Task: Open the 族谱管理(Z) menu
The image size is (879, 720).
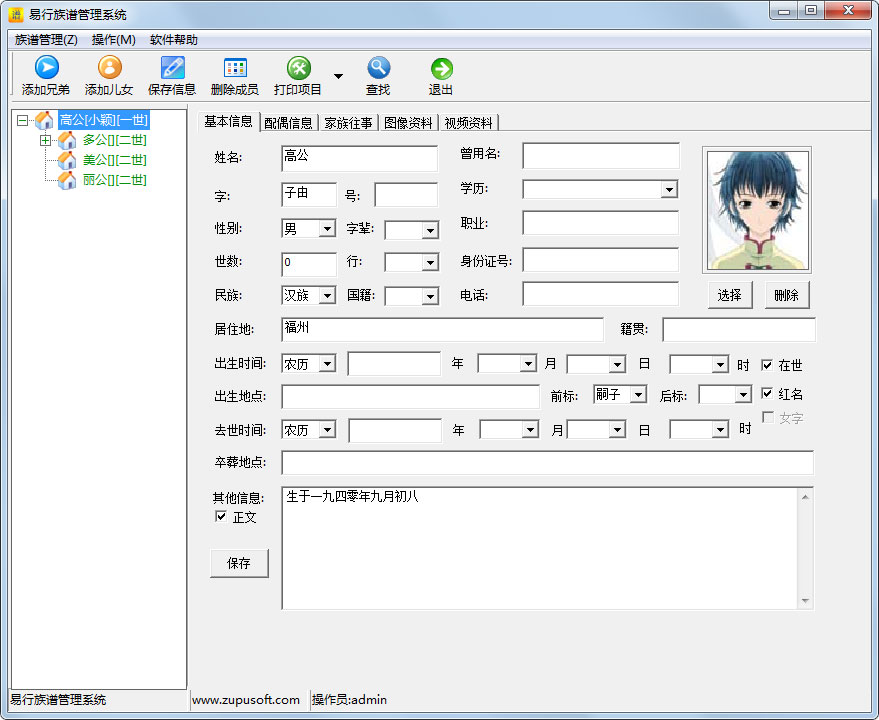Action: tap(46, 40)
